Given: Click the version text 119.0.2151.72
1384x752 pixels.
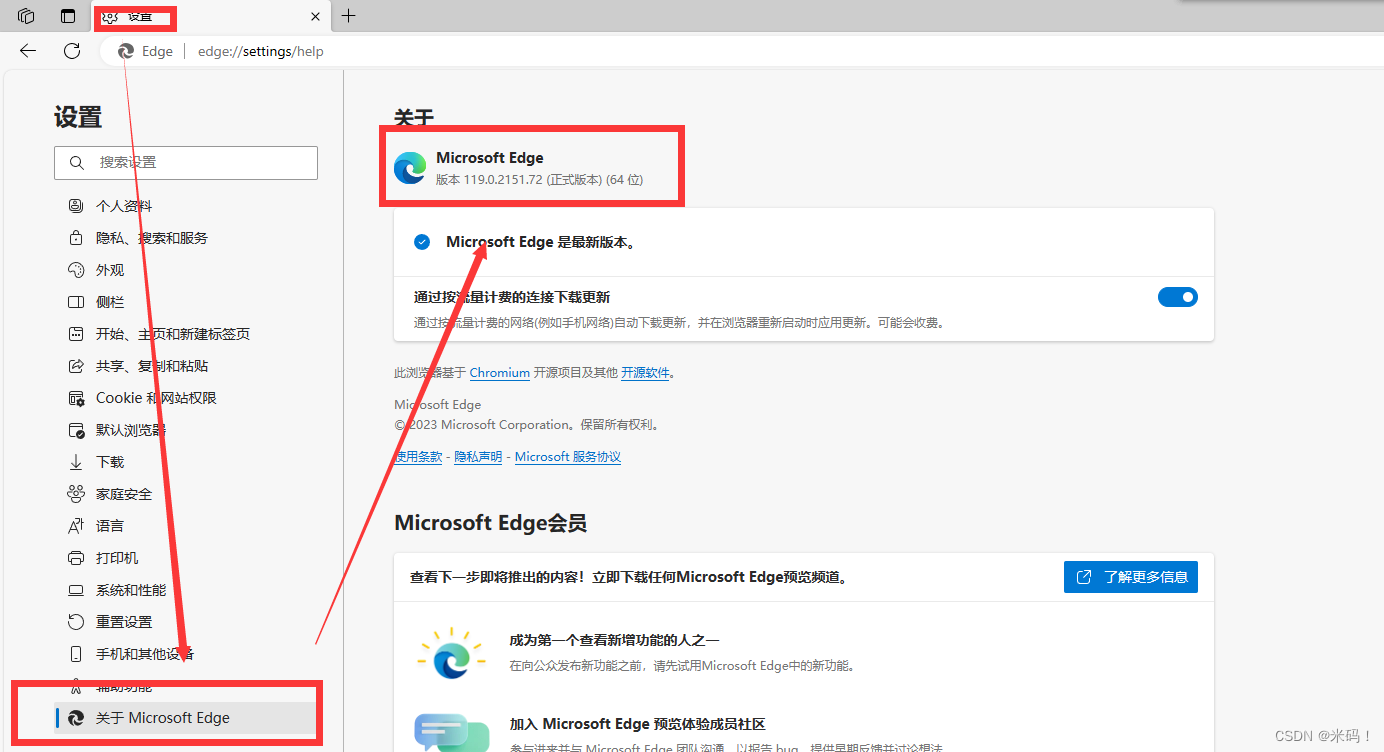Looking at the screenshot, I should point(503,180).
